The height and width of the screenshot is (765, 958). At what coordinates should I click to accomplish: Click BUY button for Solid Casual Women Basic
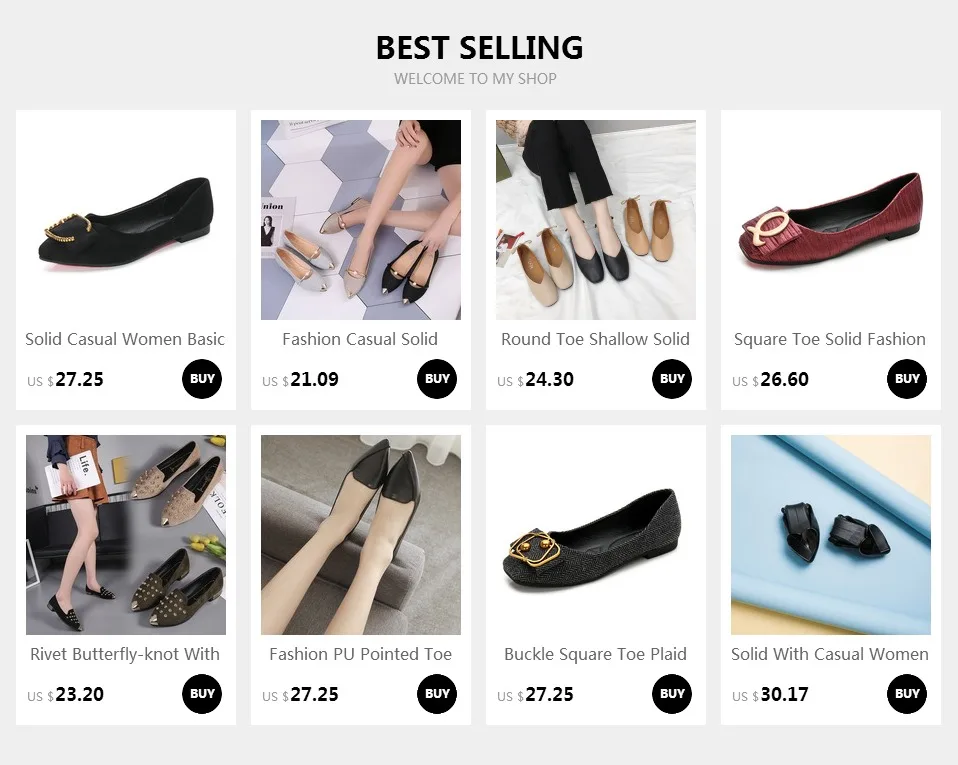(x=202, y=379)
